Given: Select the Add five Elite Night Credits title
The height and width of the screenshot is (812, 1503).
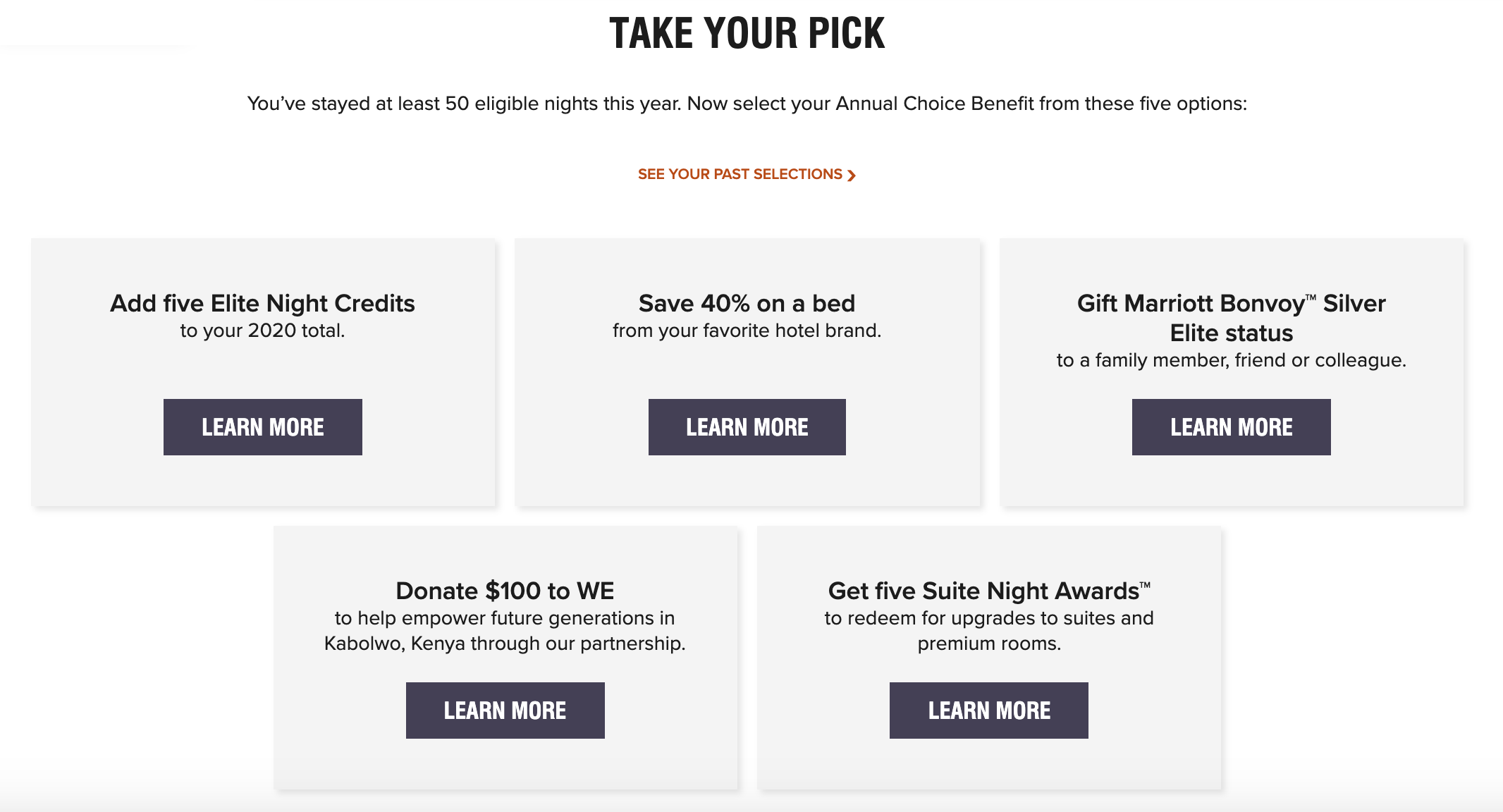Looking at the screenshot, I should tap(262, 303).
